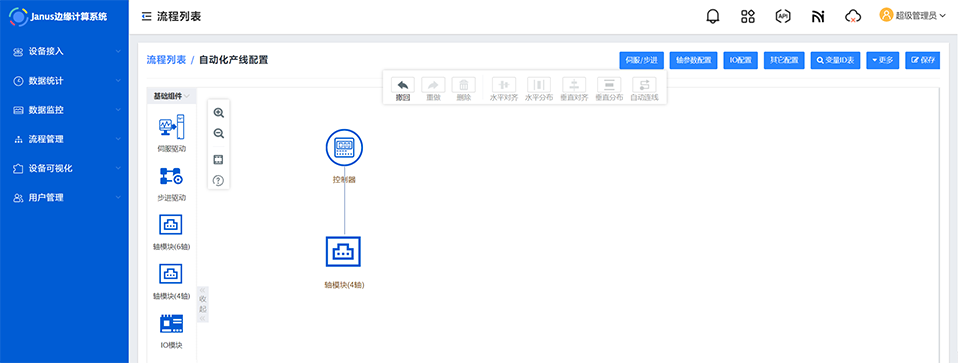This screenshot has width=958, height=363.
Task: Click the undo (撤回) toolbar icon
Action: click(x=403, y=85)
